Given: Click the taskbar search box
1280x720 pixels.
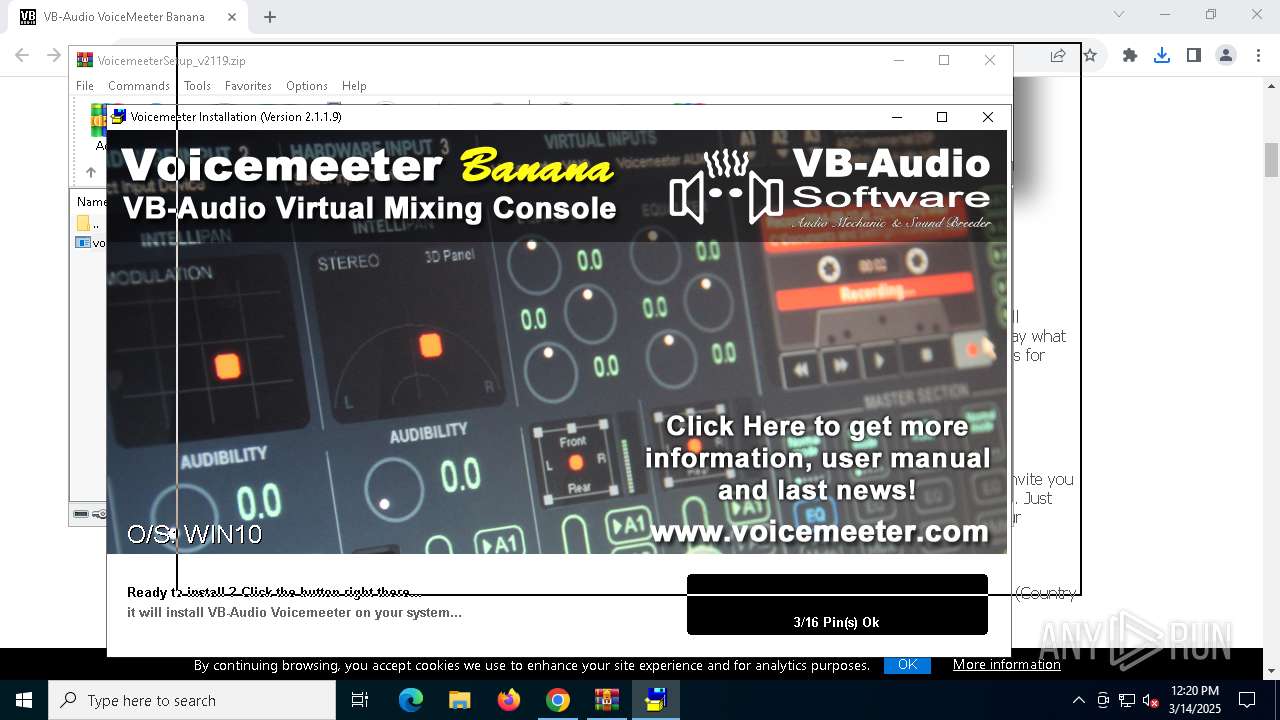Looking at the screenshot, I should (192, 700).
